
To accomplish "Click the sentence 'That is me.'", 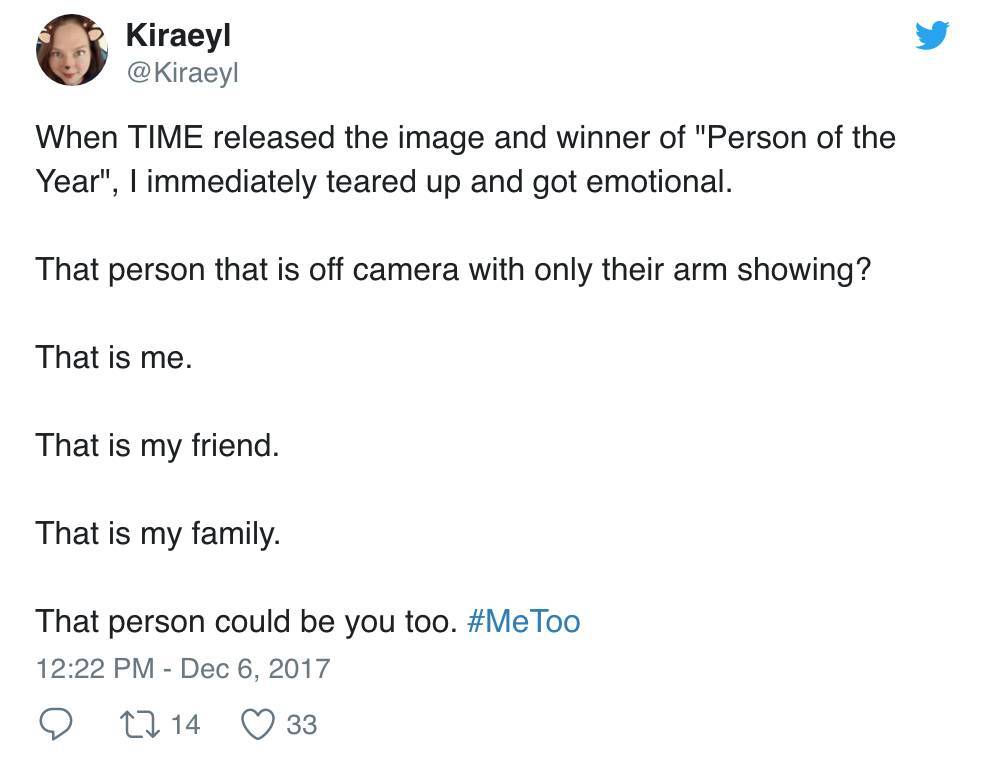I will pyautogui.click(x=113, y=357).
